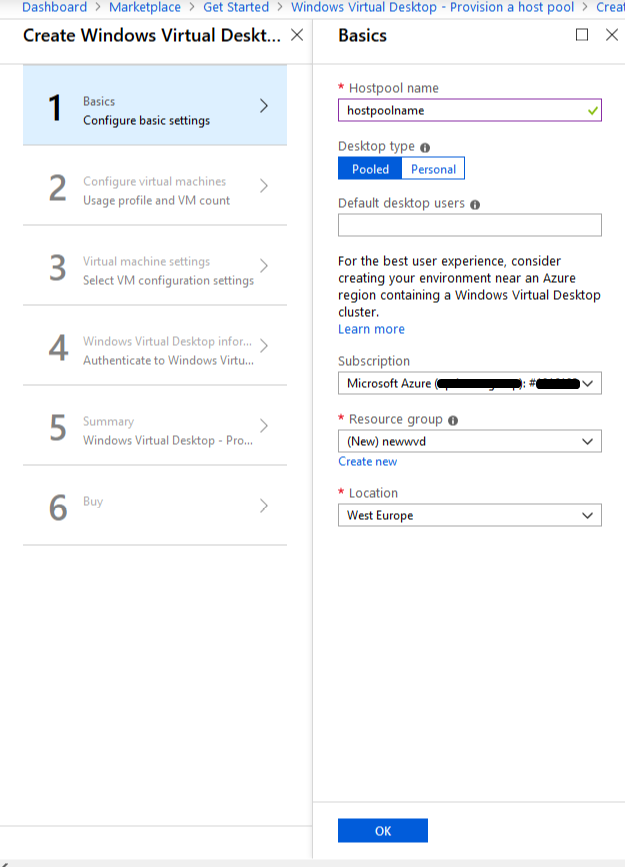Open the Location dropdown
The height and width of the screenshot is (867, 625).
[470, 515]
